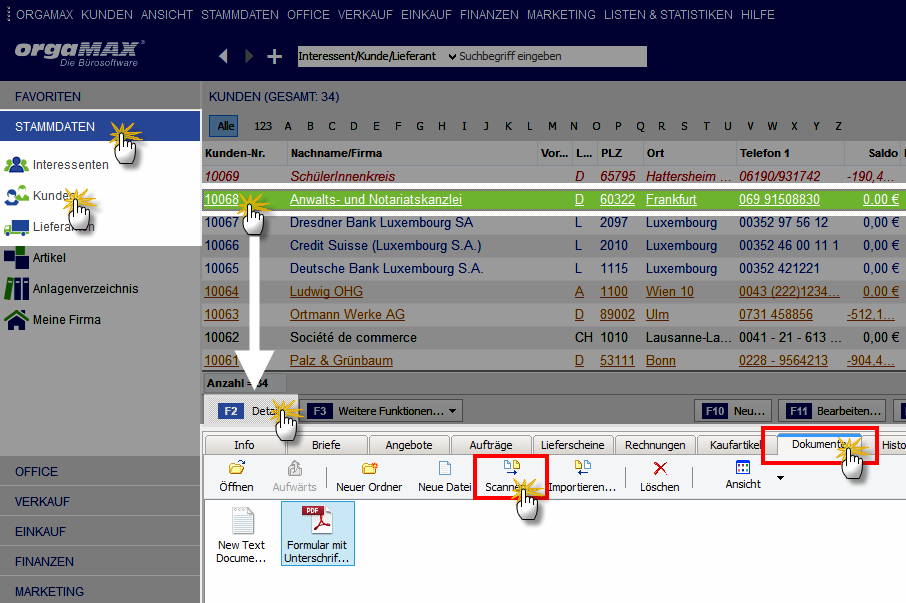Screen dimensions: 906x603
Task: Open the top FINANZEN menu
Action: click(489, 14)
